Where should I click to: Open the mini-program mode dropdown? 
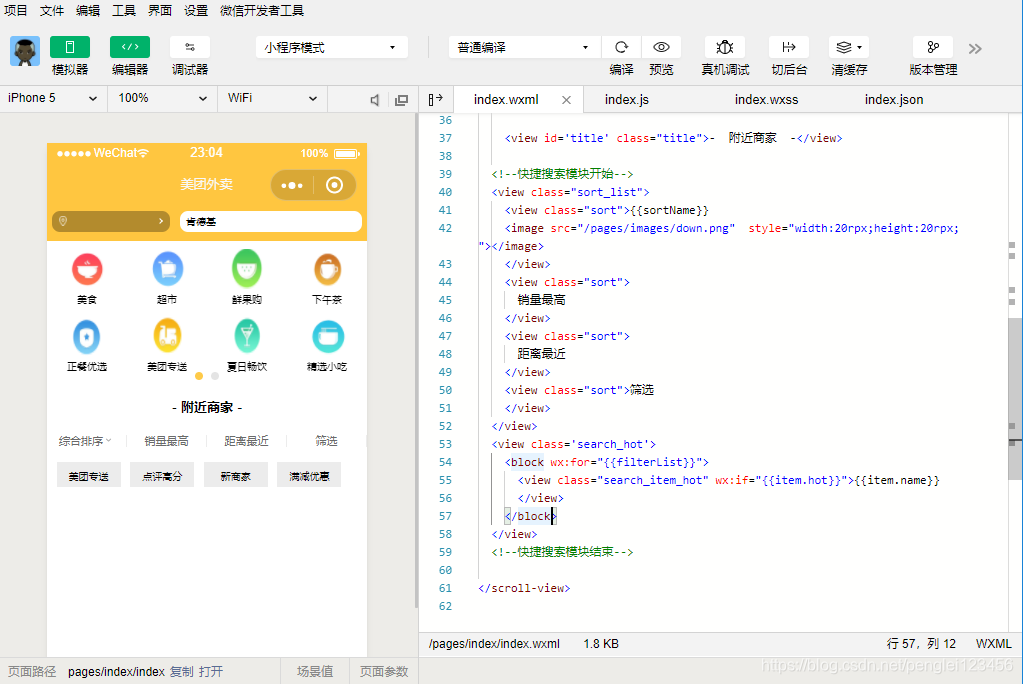[331, 47]
